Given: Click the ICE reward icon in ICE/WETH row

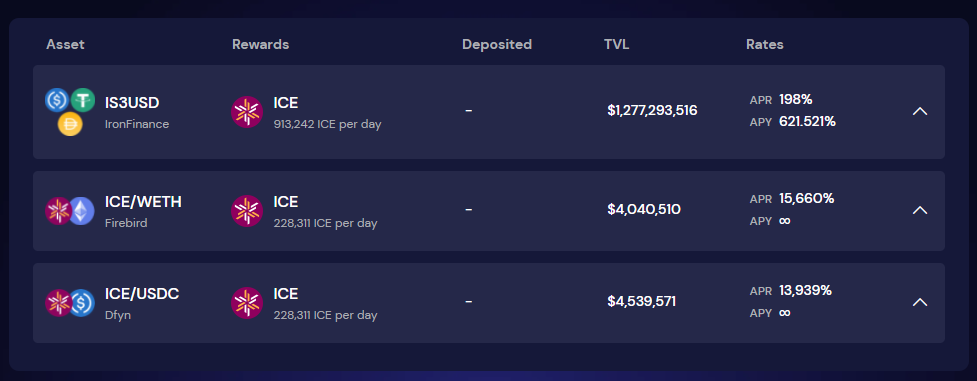Looking at the screenshot, I should point(247,211).
